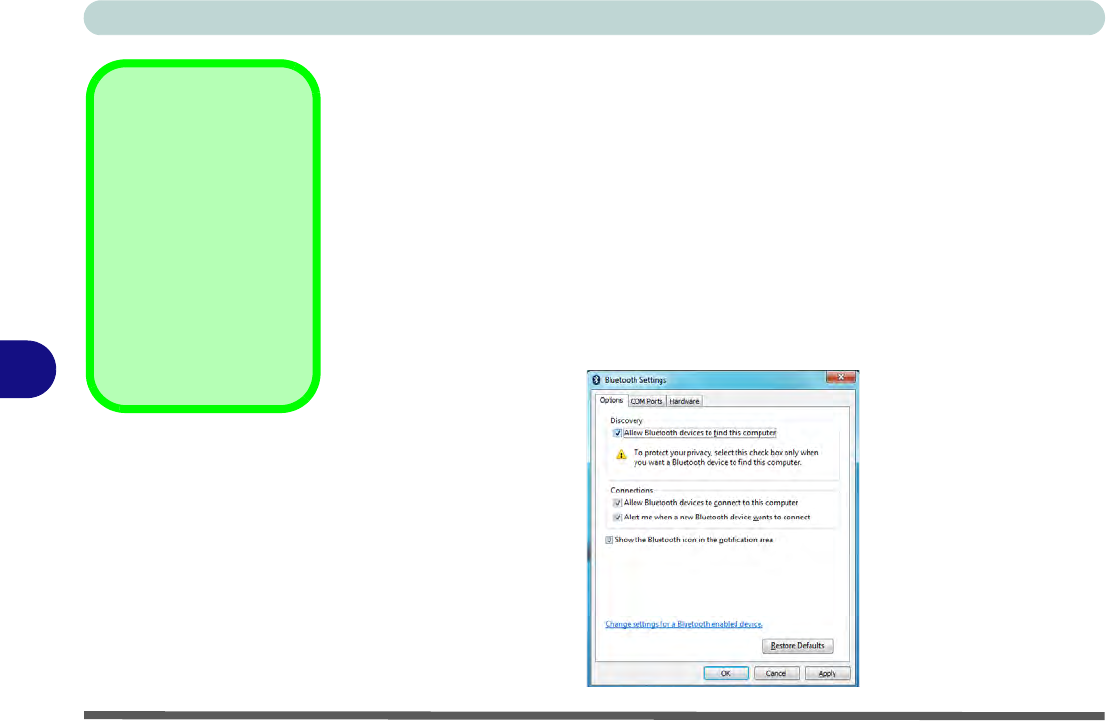Click the Bluetooth logo in title bar
This screenshot has width=1106, height=721.
[x=596, y=380]
